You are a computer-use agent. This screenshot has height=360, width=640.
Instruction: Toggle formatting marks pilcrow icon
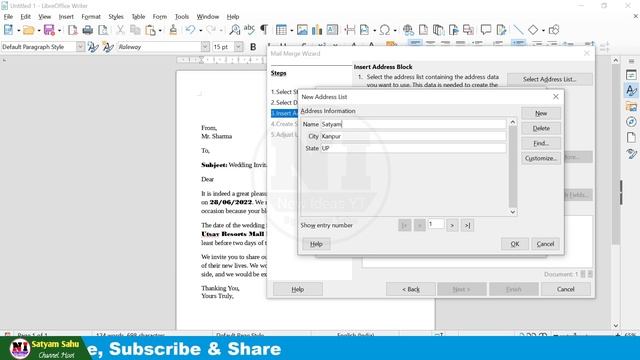(264, 30)
